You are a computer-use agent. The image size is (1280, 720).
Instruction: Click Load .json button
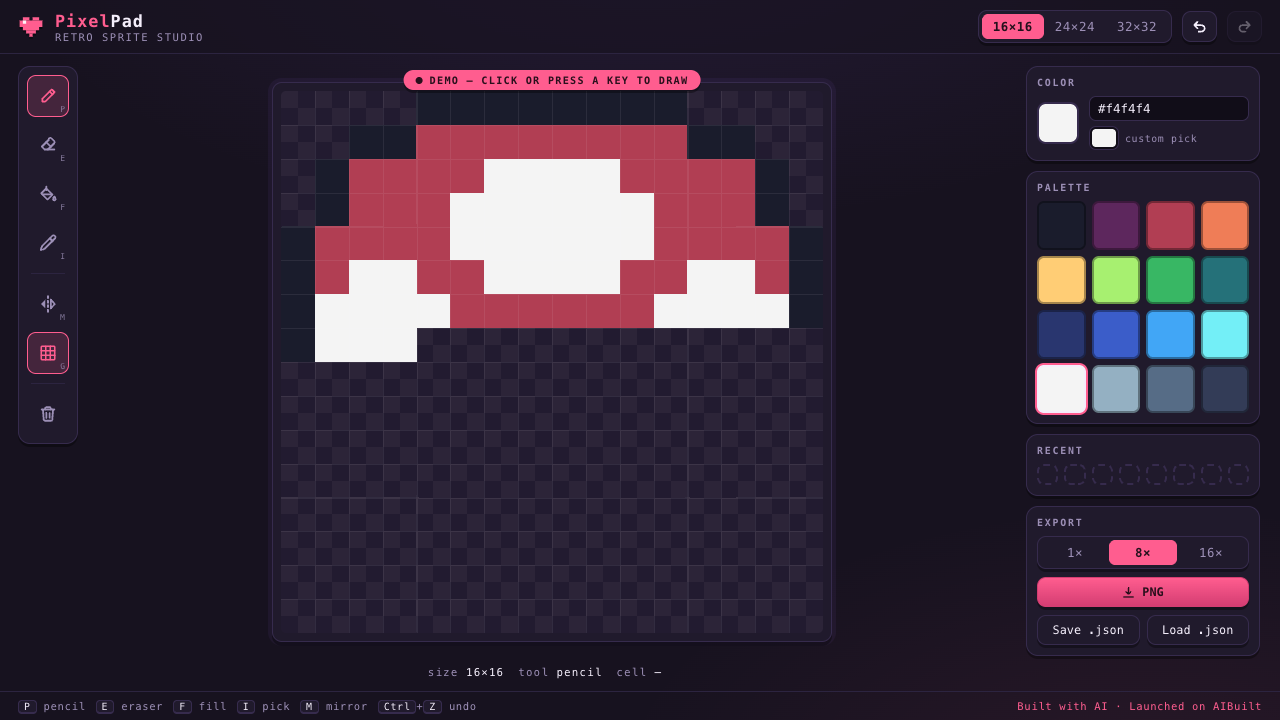(1198, 630)
